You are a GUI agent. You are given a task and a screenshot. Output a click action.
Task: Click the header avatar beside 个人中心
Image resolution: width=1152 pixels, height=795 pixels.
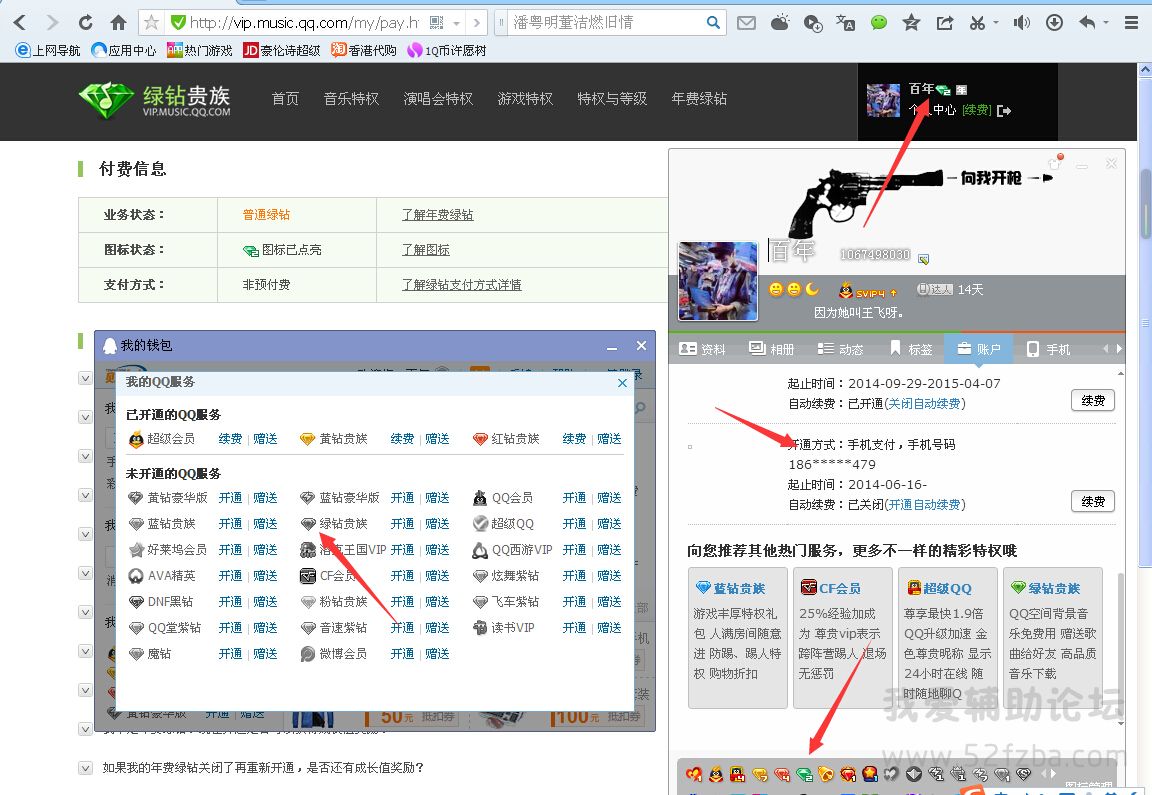coord(883,101)
